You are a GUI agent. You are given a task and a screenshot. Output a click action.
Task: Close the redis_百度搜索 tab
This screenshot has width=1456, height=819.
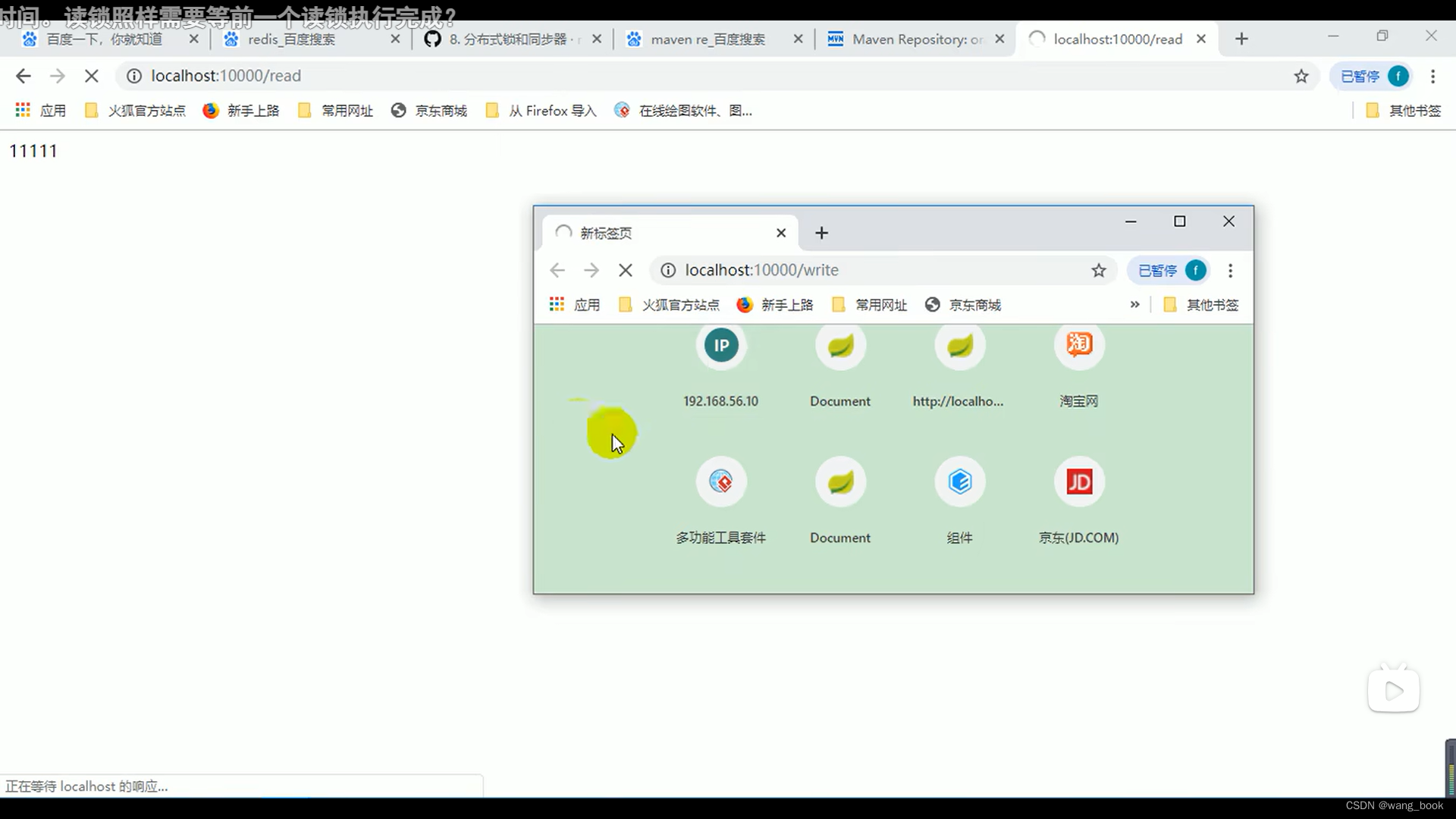[x=395, y=39]
